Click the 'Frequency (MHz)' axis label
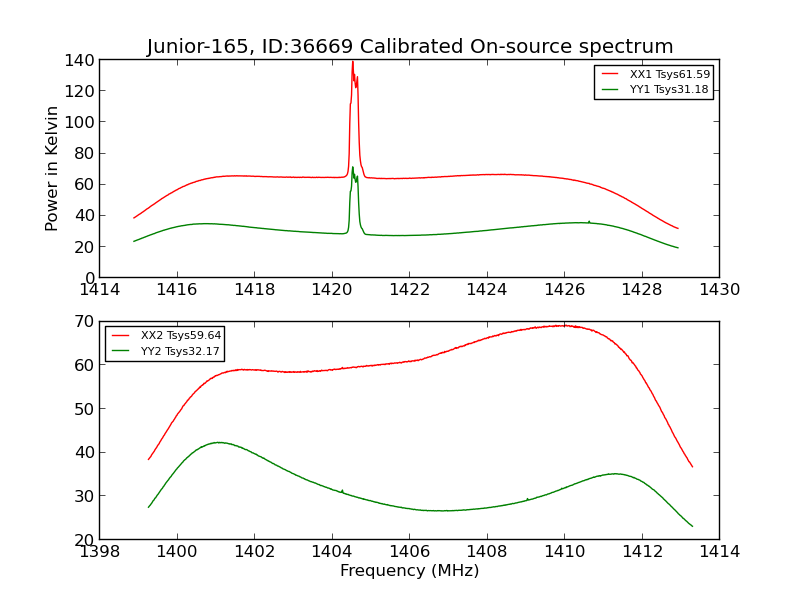Image resolution: width=800 pixels, height=600 pixels. [x=410, y=570]
